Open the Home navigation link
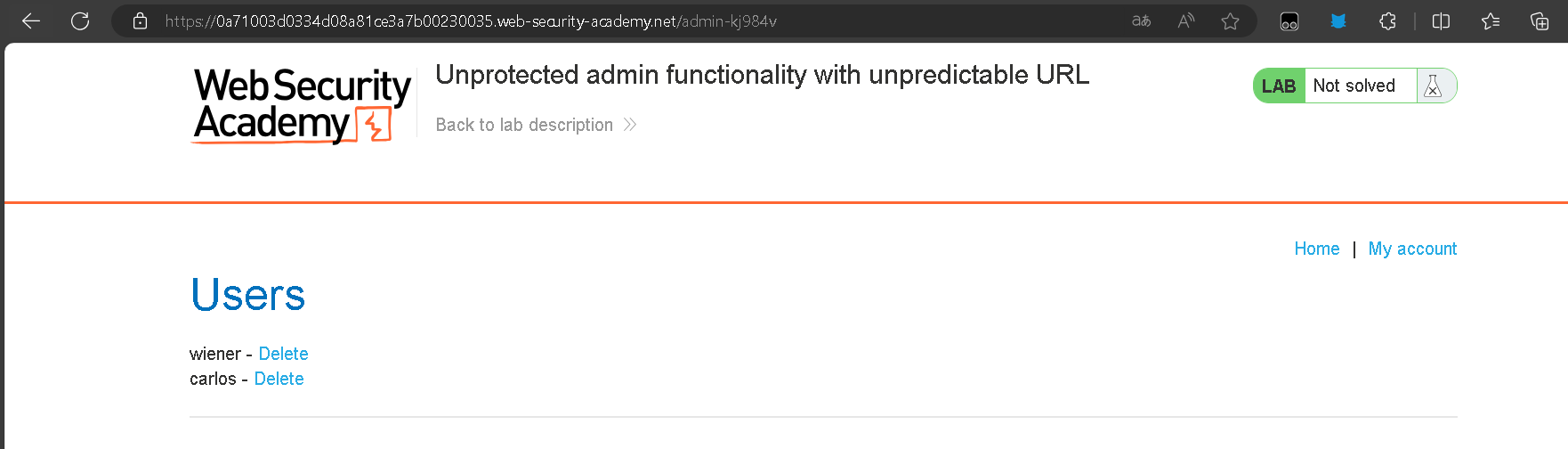Image resolution: width=1568 pixels, height=449 pixels. click(x=1316, y=249)
